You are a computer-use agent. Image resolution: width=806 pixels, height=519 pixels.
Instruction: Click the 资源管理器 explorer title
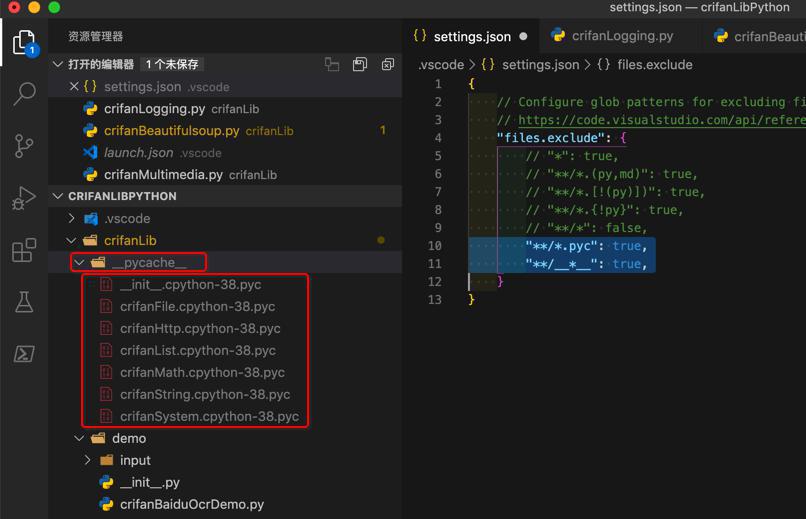point(96,36)
